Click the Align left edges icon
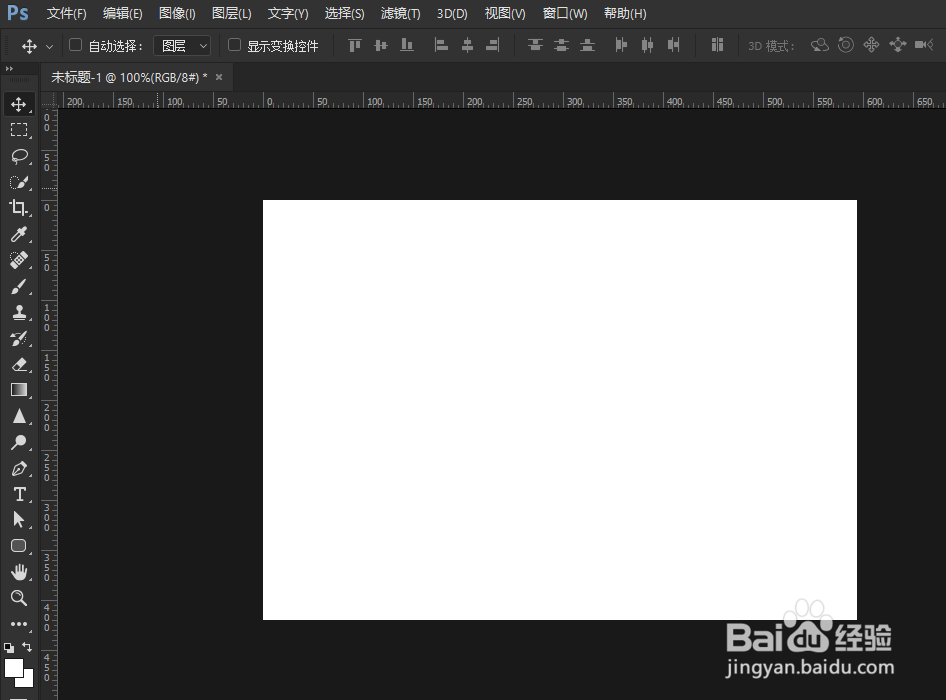The image size is (946, 700). (442, 45)
